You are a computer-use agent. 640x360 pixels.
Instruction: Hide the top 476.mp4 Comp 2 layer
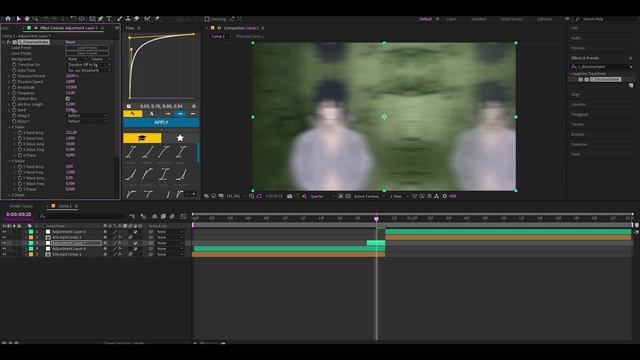coord(4,237)
